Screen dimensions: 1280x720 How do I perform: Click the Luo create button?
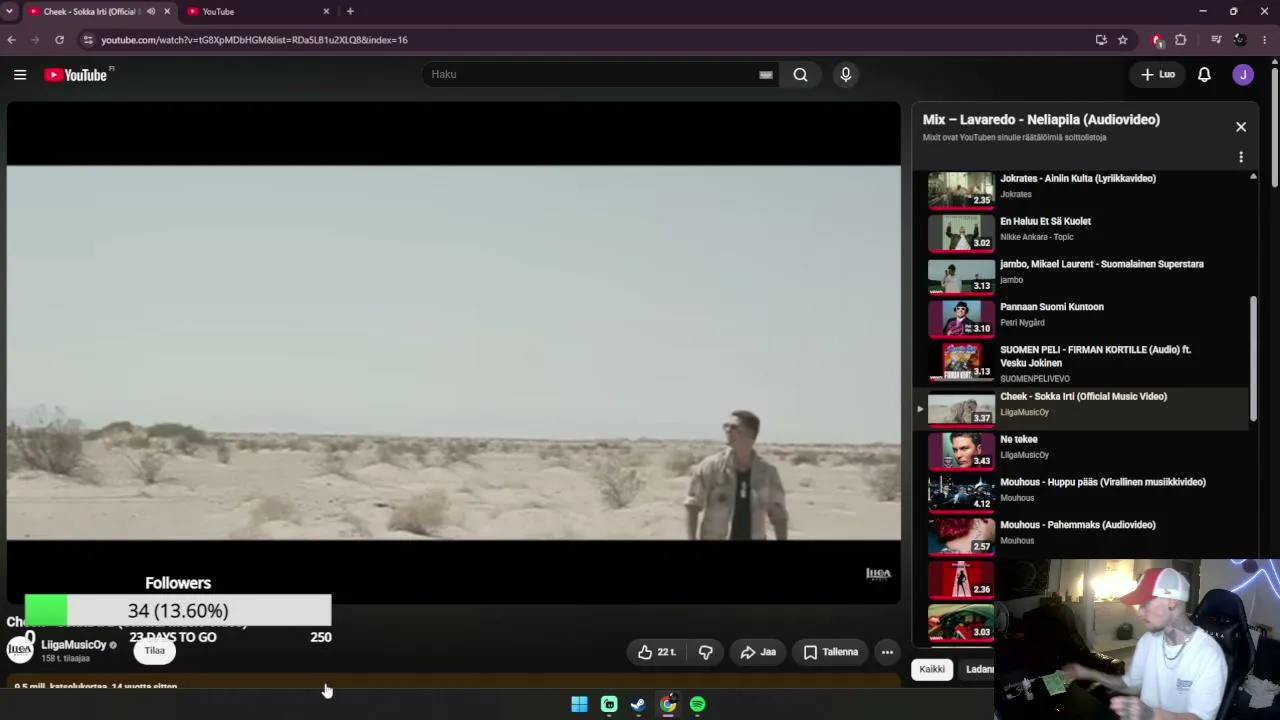[1158, 74]
